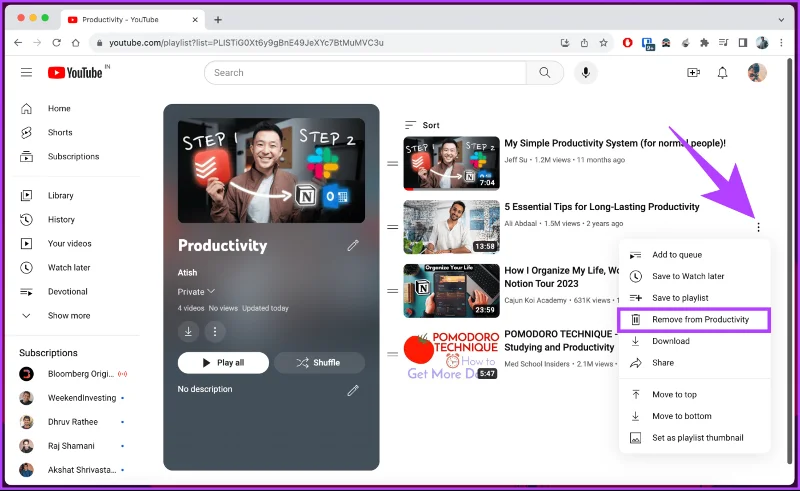Open the account avatar menu in YouTube header
The width and height of the screenshot is (800, 491).
click(757, 72)
